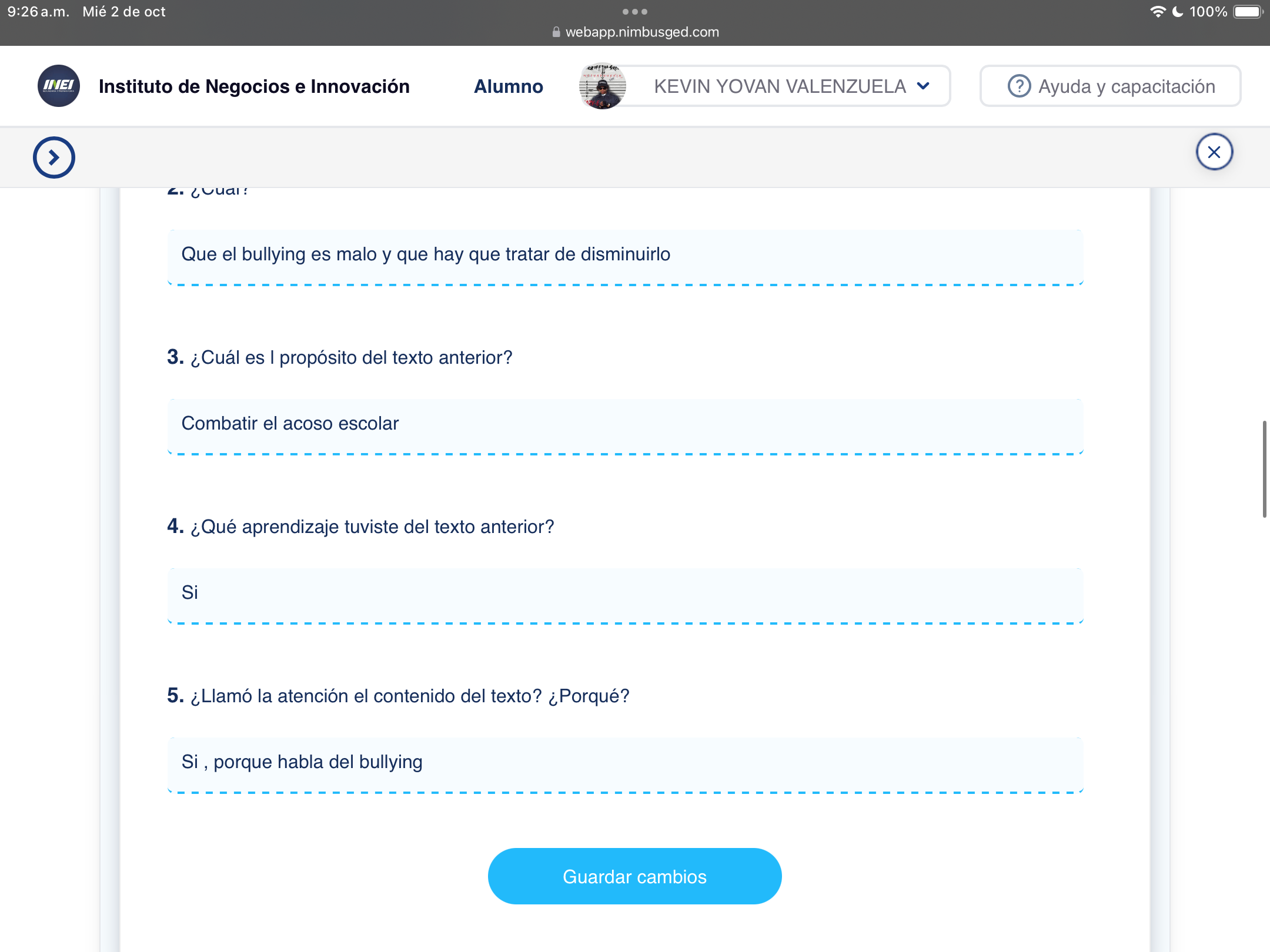Tap the user profile avatar picture
Image resolution: width=1270 pixels, height=952 pixels.
[602, 86]
